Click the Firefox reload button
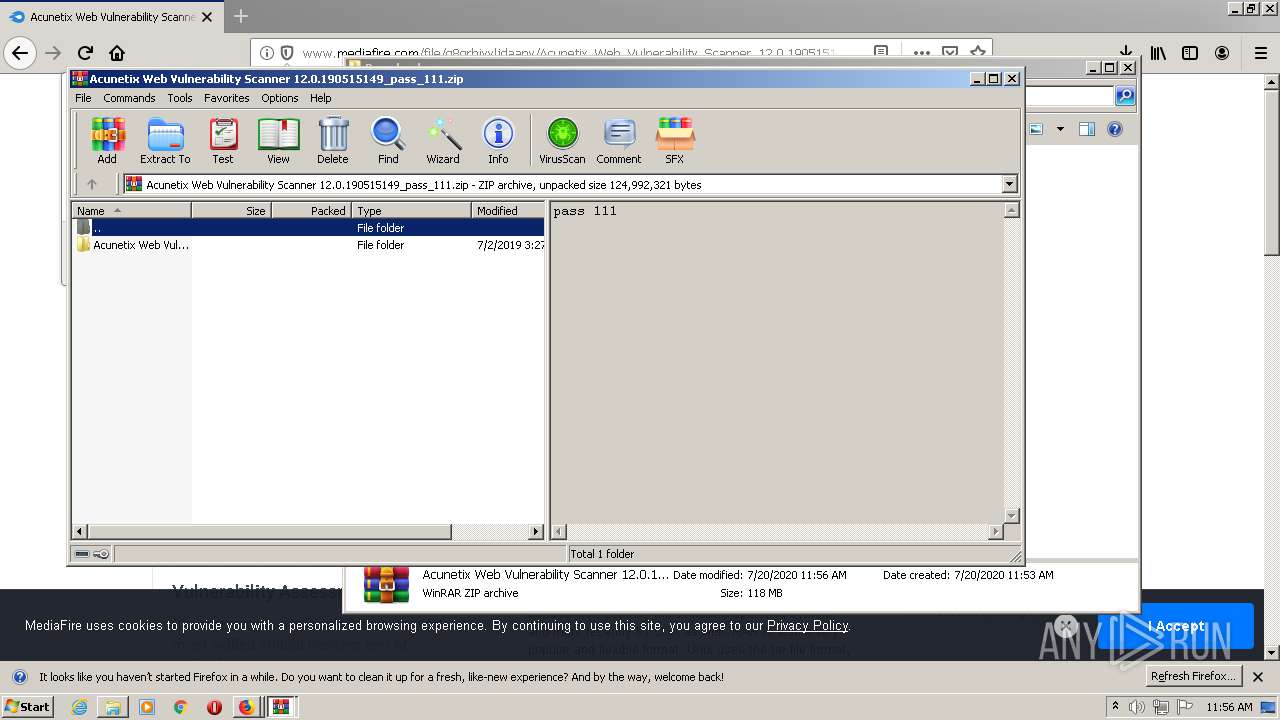Viewport: 1280px width, 720px height. click(85, 53)
